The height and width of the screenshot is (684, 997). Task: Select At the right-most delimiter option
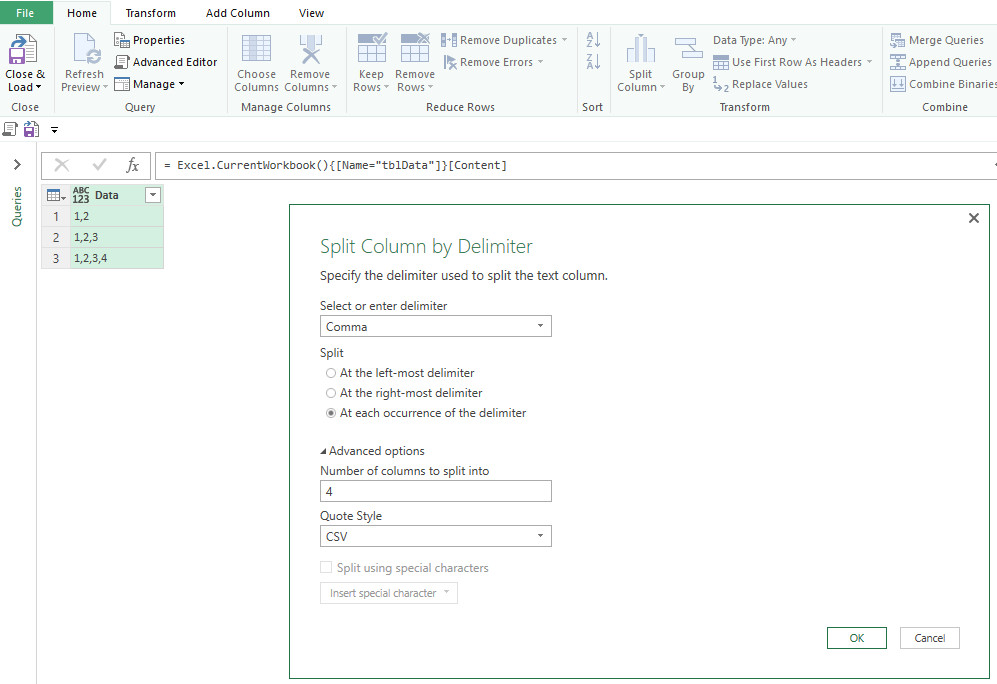(x=331, y=393)
